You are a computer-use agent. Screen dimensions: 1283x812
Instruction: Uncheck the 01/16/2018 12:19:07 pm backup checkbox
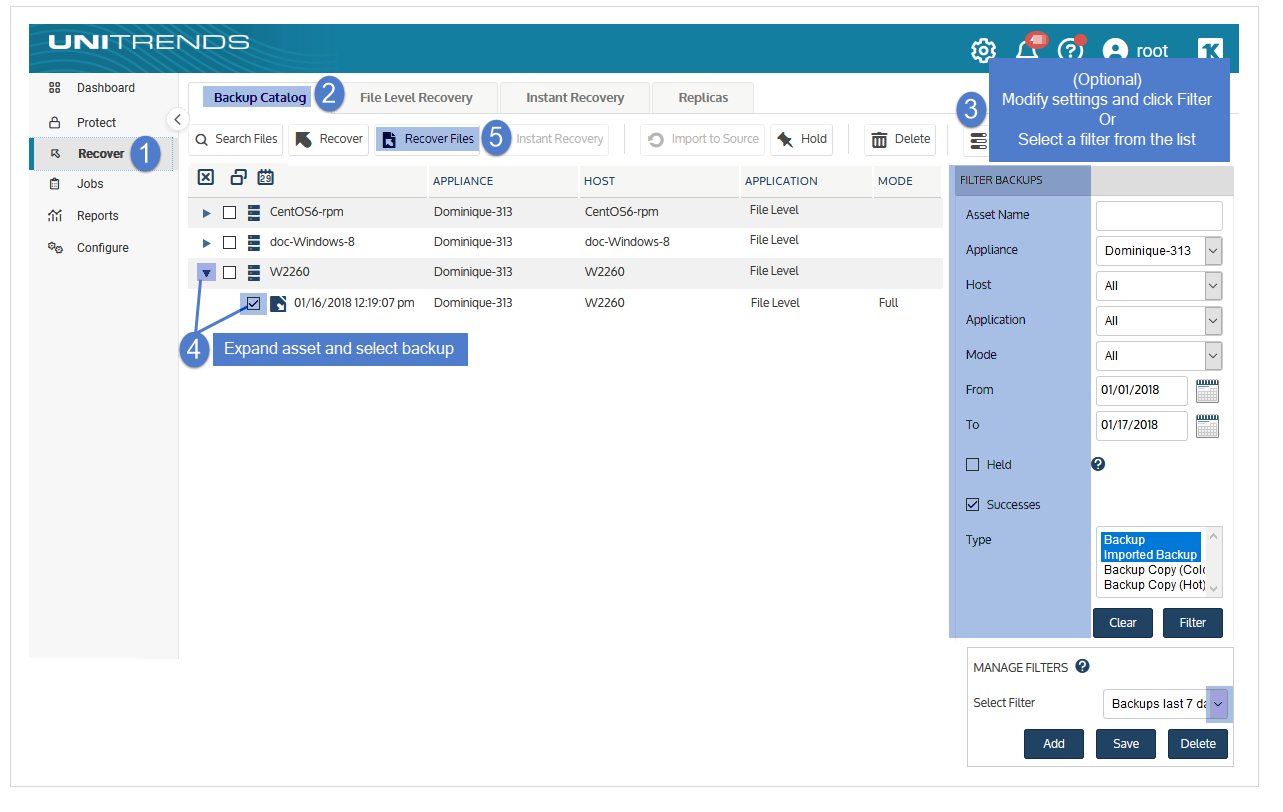253,303
